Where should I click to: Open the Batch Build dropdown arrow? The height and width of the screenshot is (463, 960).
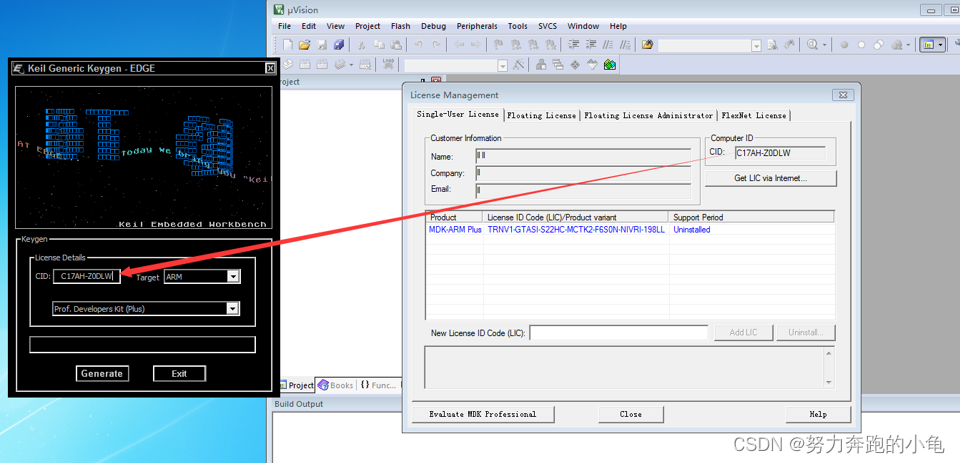(351, 64)
